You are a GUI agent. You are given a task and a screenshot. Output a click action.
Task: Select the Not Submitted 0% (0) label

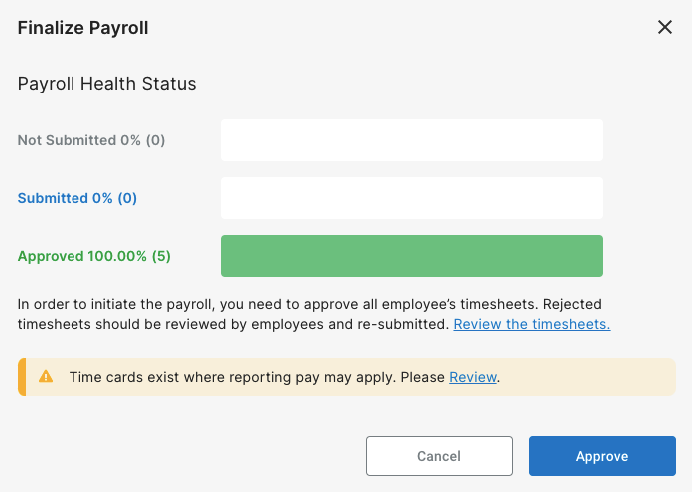pos(91,140)
